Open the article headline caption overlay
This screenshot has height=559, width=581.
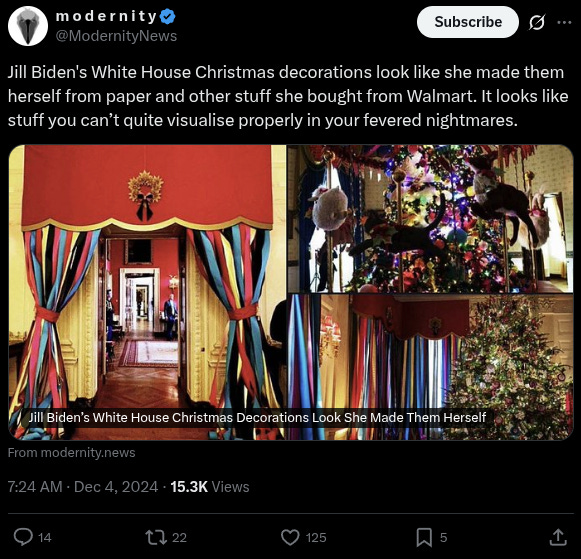[257, 417]
